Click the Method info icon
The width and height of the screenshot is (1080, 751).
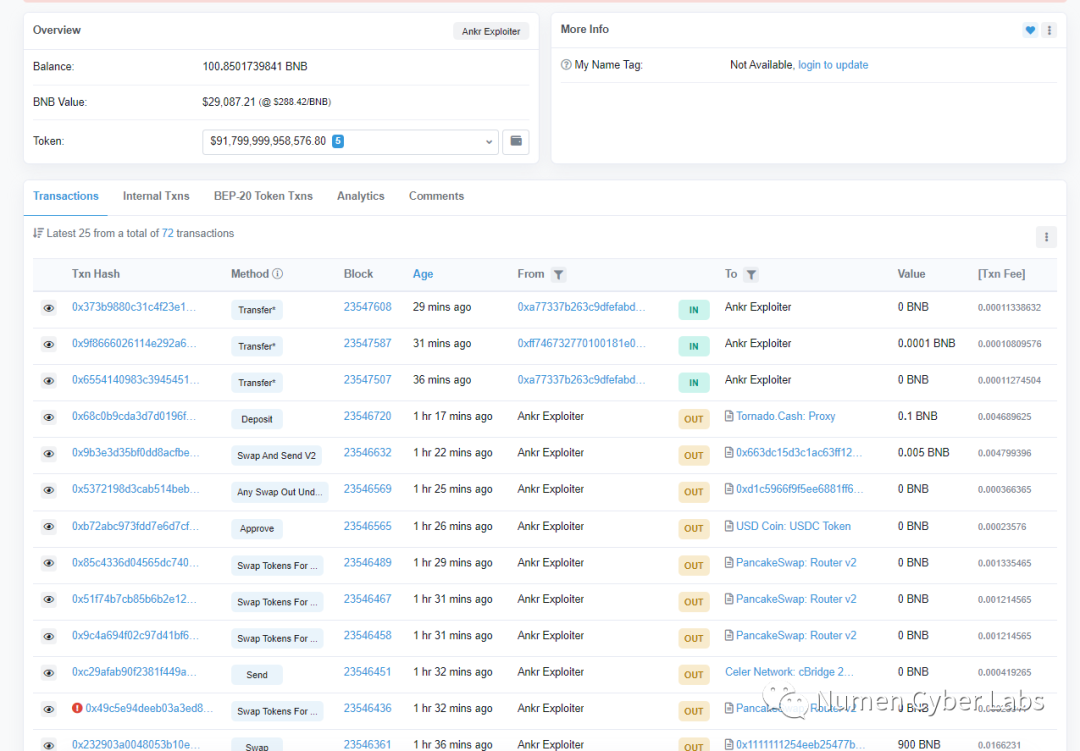pos(278,274)
